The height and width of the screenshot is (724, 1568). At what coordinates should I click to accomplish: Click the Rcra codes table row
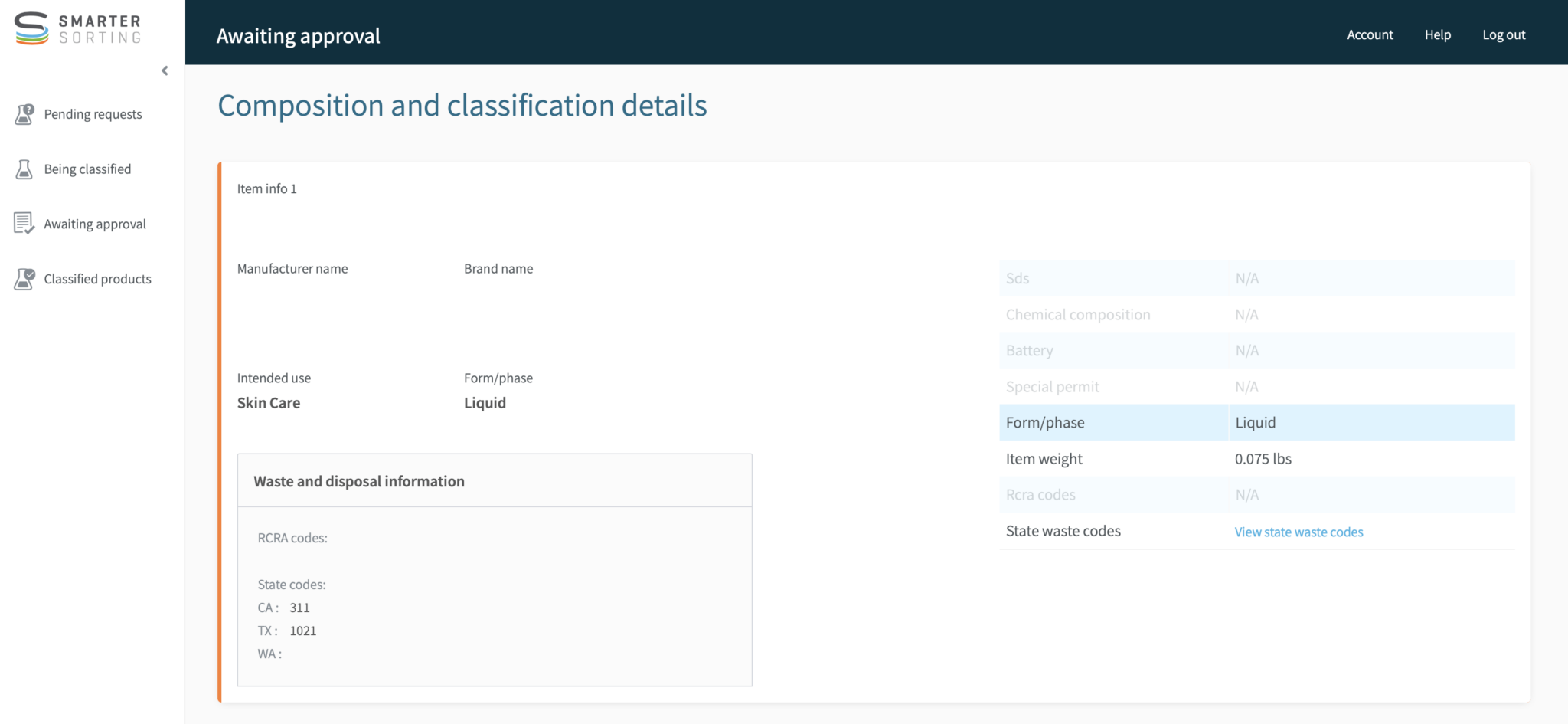pos(1256,495)
